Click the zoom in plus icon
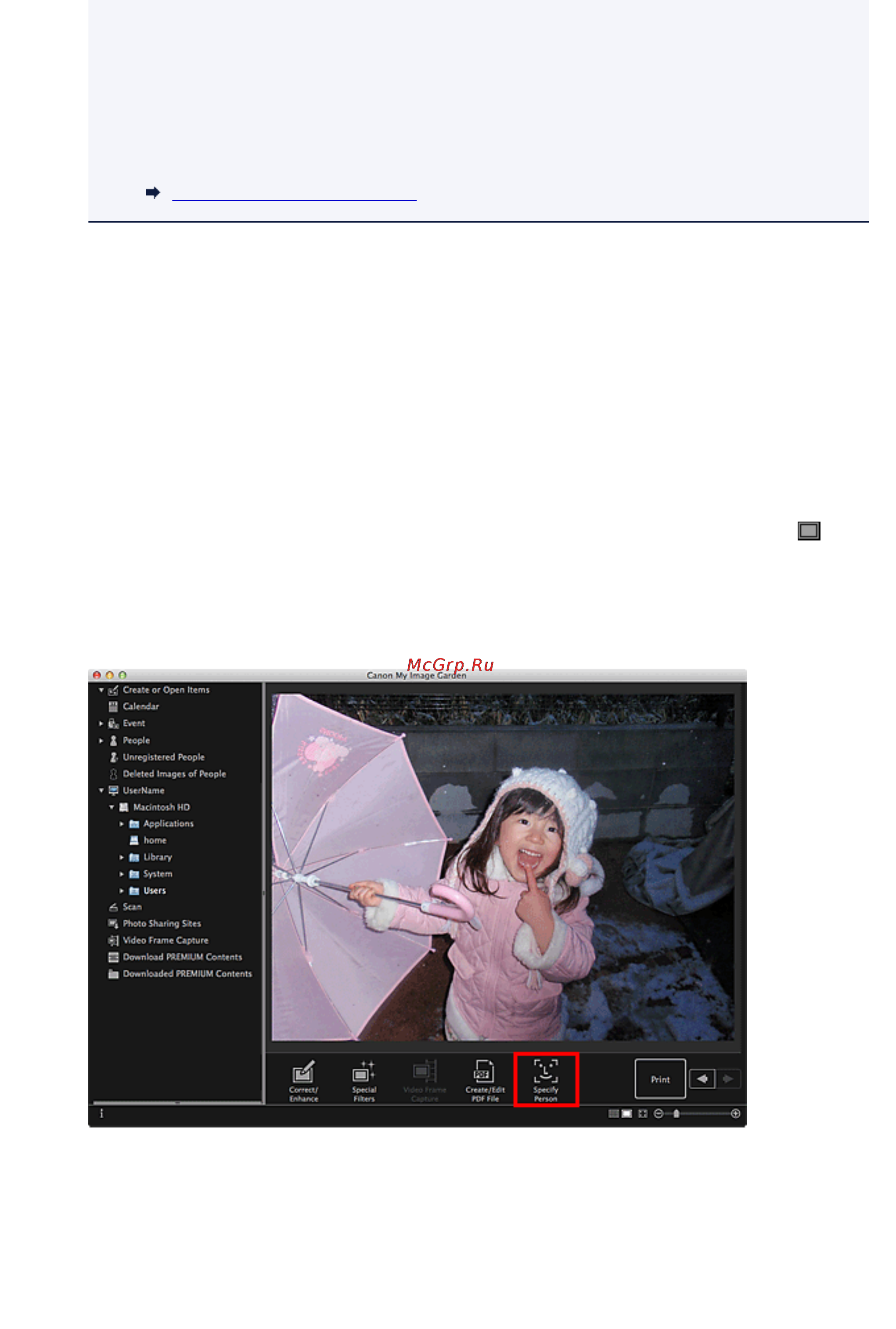Screen dimensions: 896x1329 click(735, 1113)
